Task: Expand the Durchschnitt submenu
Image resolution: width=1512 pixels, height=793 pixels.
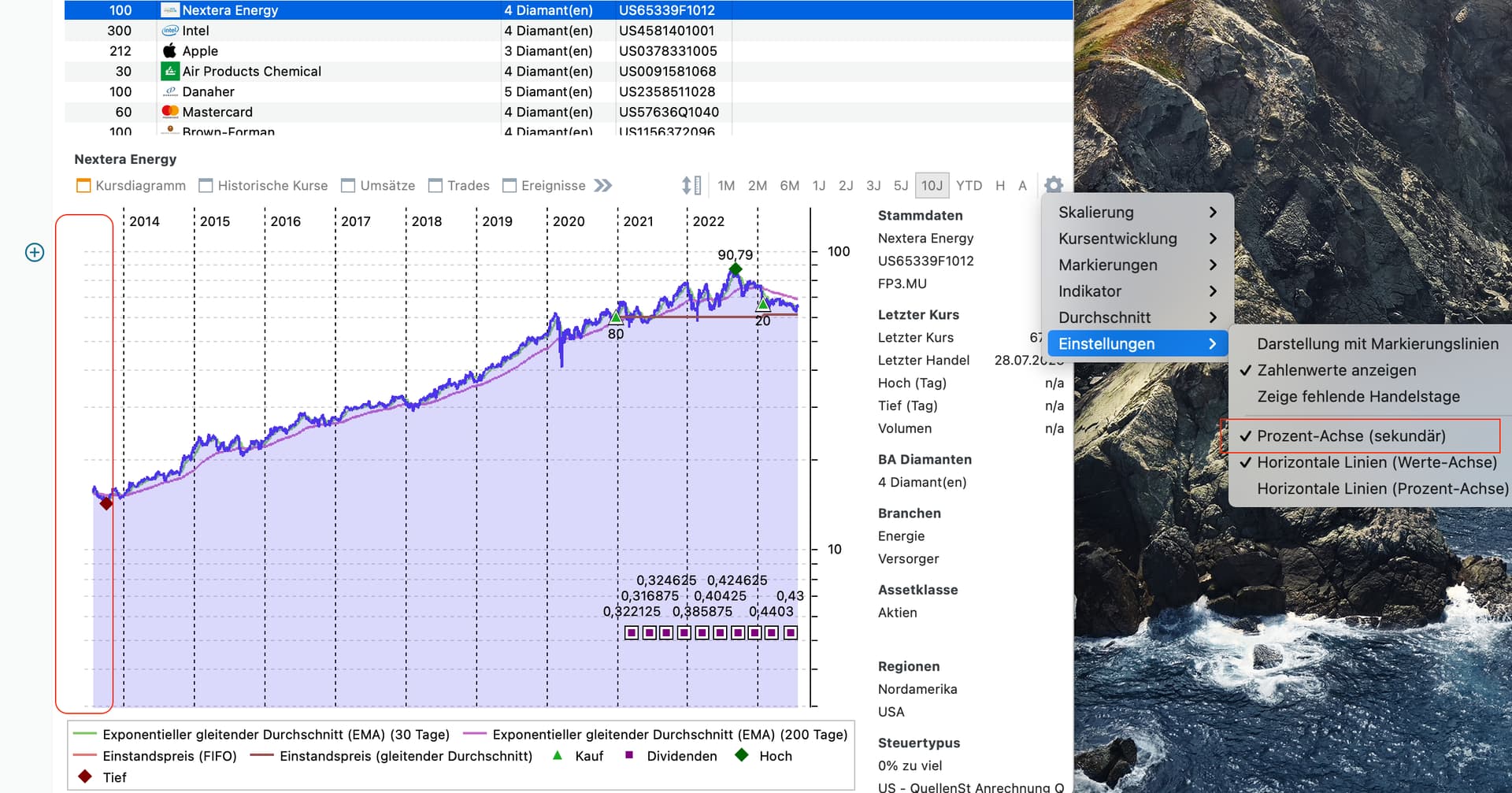Action: pyautogui.click(x=1138, y=317)
